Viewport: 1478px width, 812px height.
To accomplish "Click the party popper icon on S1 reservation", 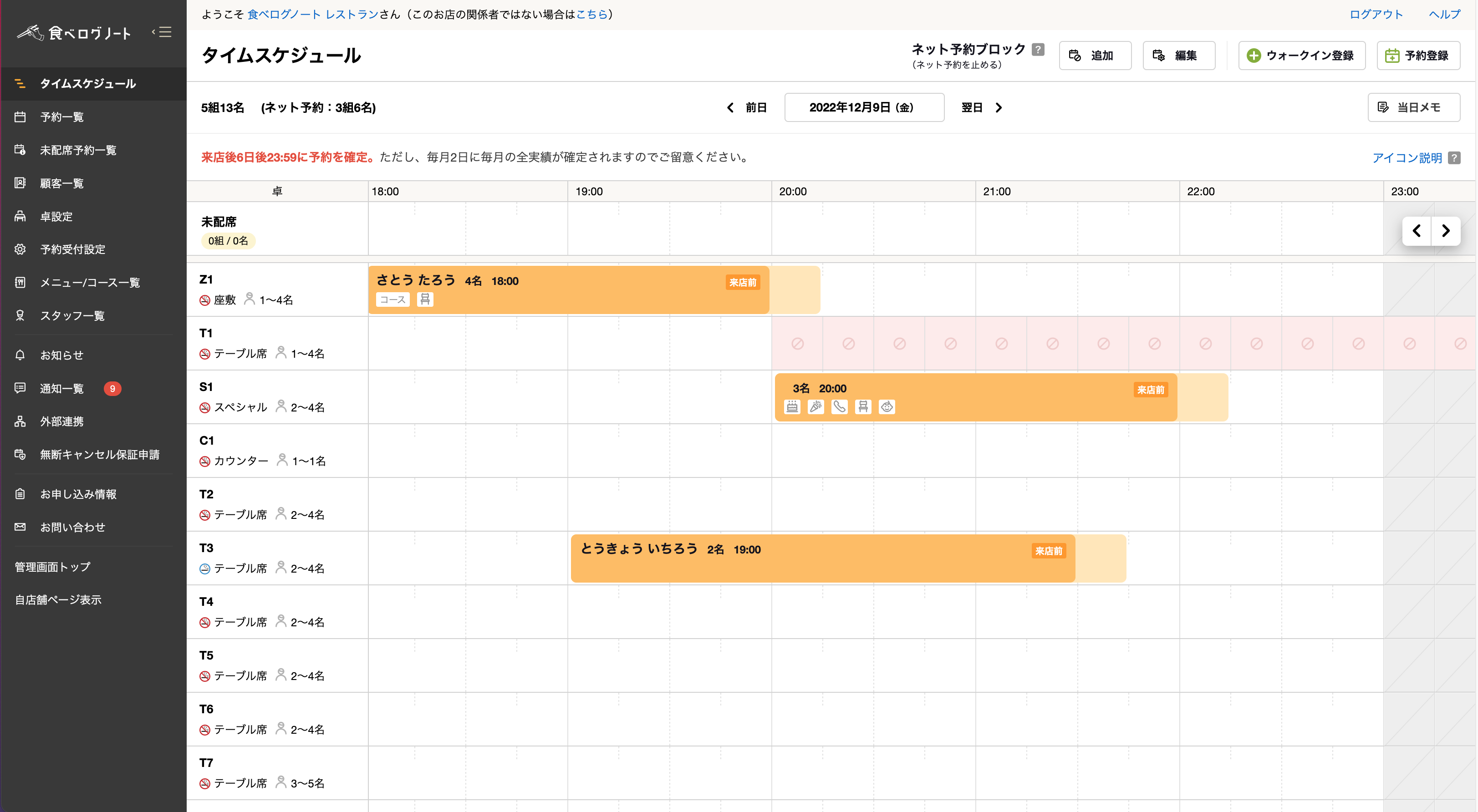I will 815,406.
